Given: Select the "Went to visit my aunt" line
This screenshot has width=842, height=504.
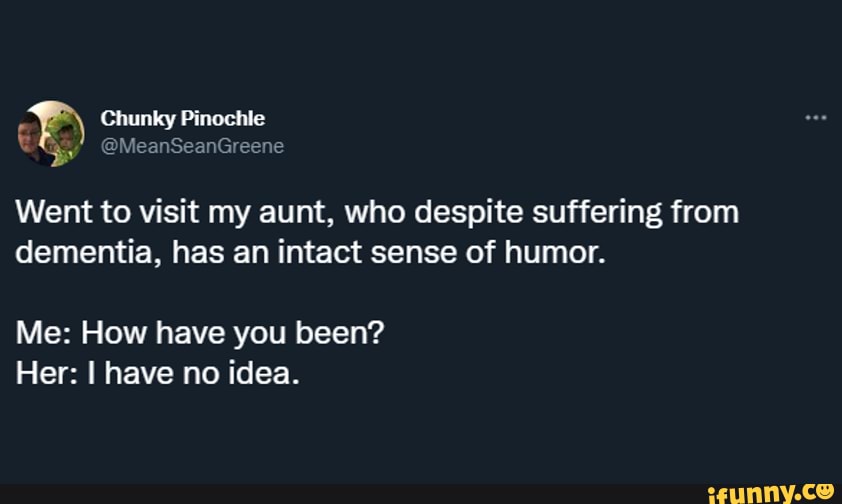Looking at the screenshot, I should (x=377, y=213).
